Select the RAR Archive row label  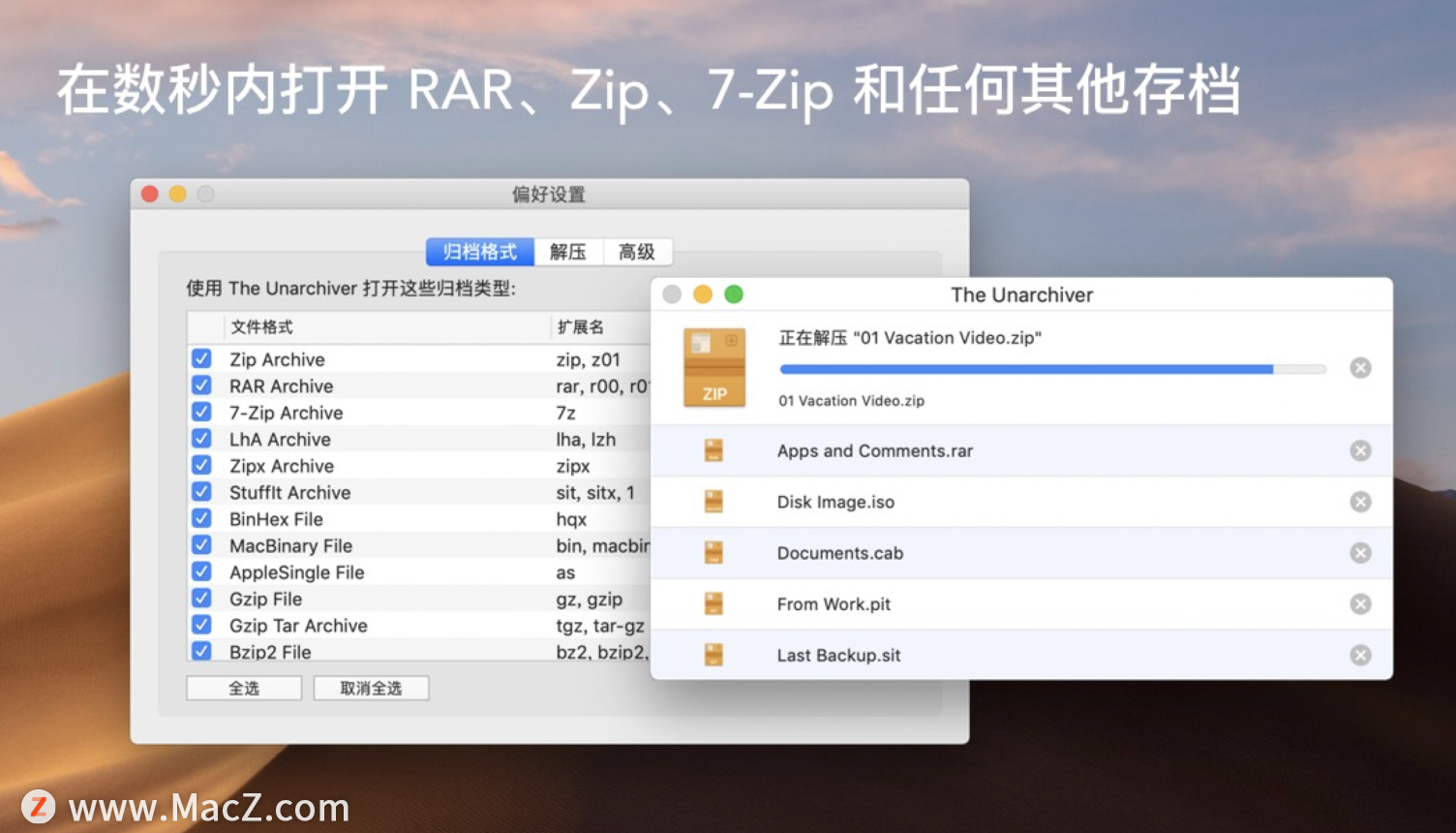[x=281, y=386]
